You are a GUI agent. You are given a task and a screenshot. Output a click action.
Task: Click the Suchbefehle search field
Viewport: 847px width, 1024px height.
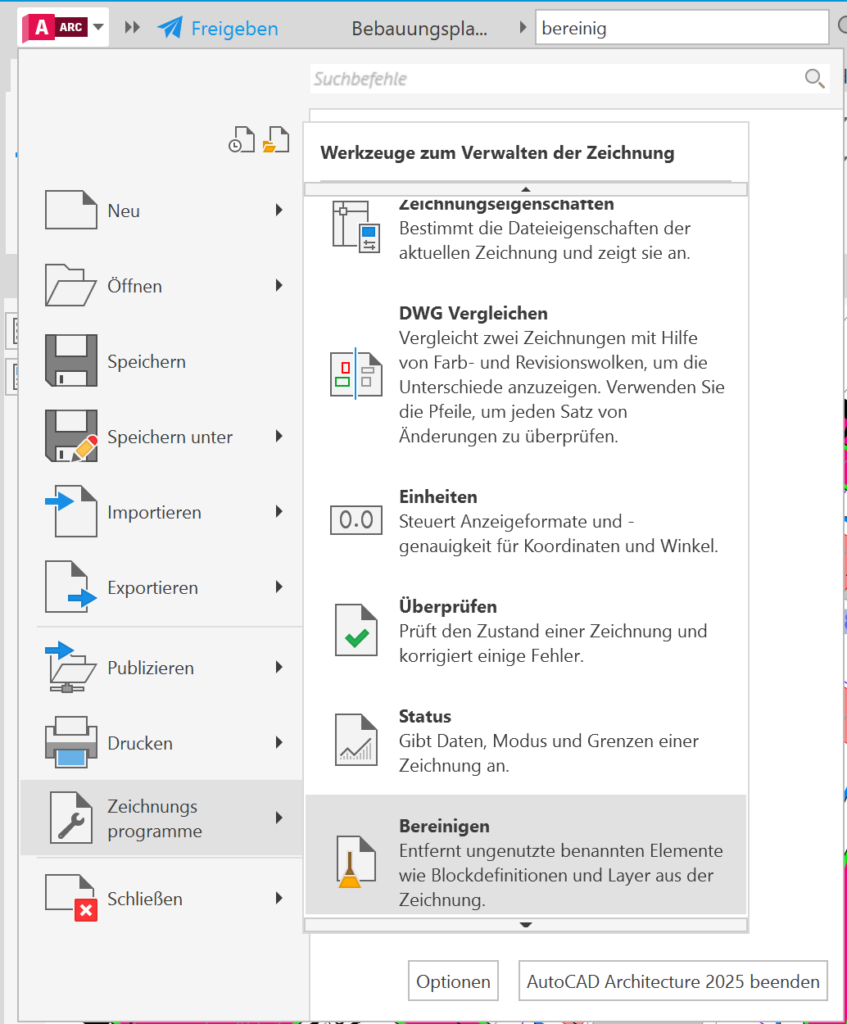pyautogui.click(x=555, y=79)
